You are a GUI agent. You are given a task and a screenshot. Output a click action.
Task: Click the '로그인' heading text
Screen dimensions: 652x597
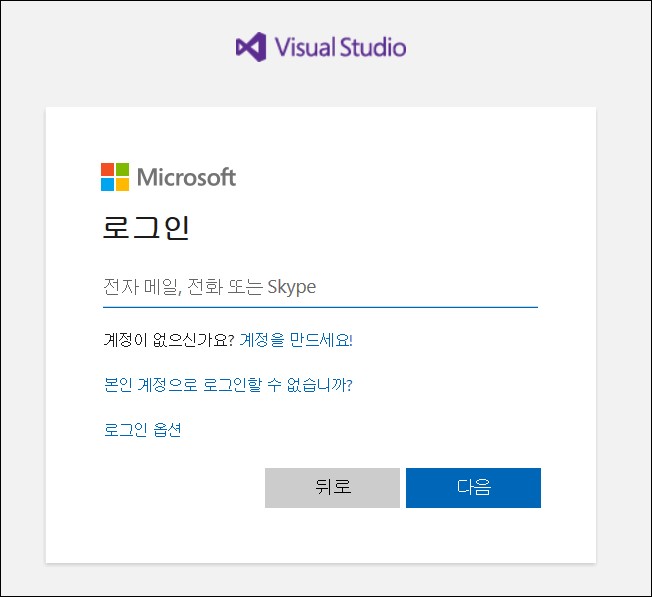(x=146, y=227)
